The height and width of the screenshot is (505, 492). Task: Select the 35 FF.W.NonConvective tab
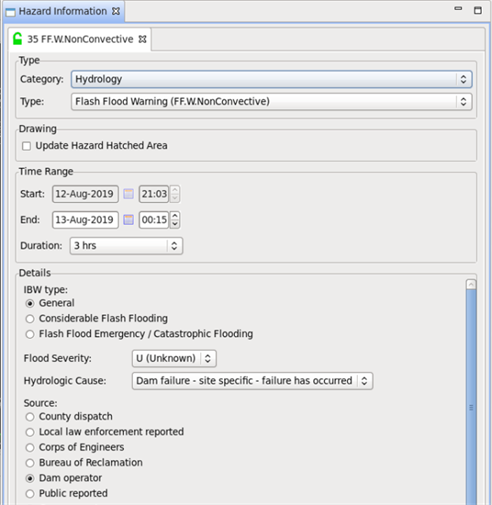coord(80,39)
